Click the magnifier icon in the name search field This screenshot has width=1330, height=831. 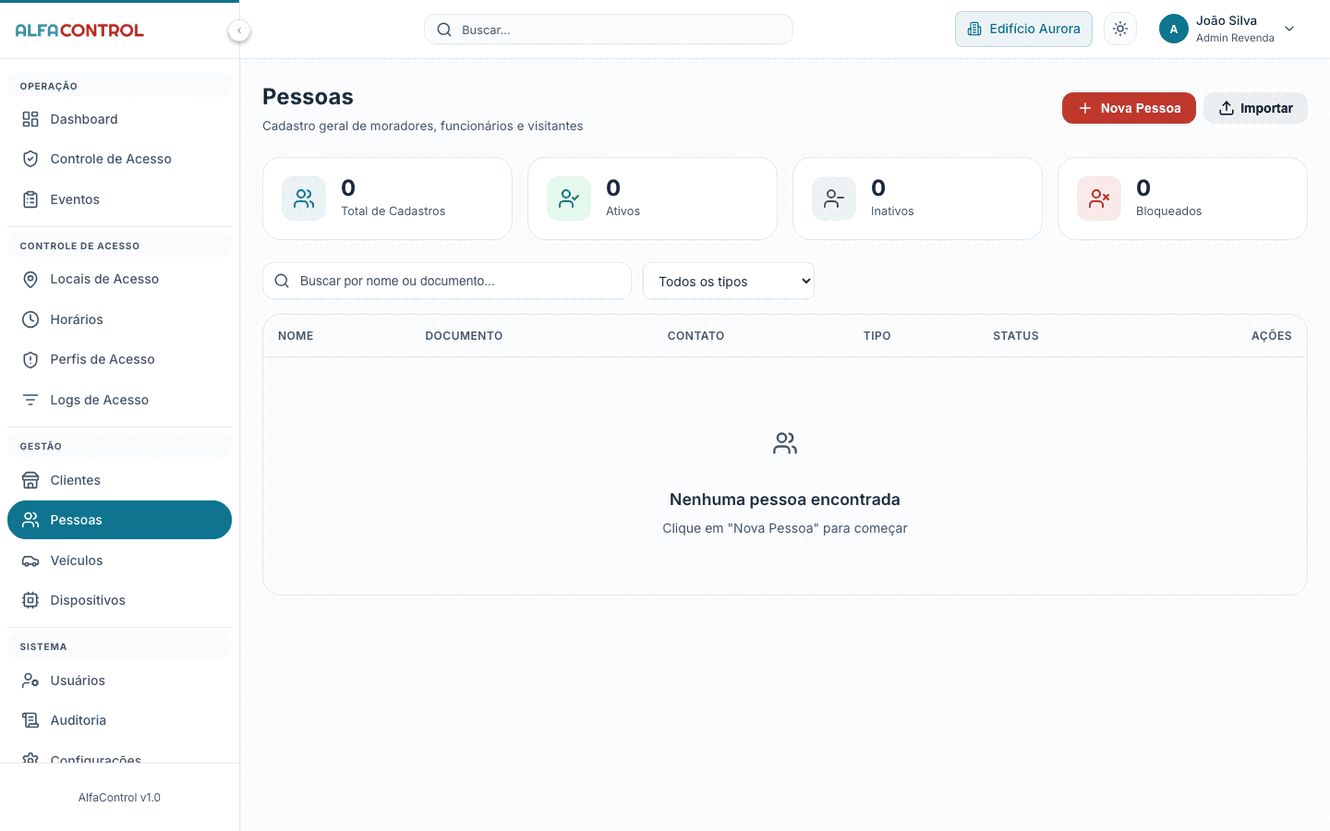282,281
